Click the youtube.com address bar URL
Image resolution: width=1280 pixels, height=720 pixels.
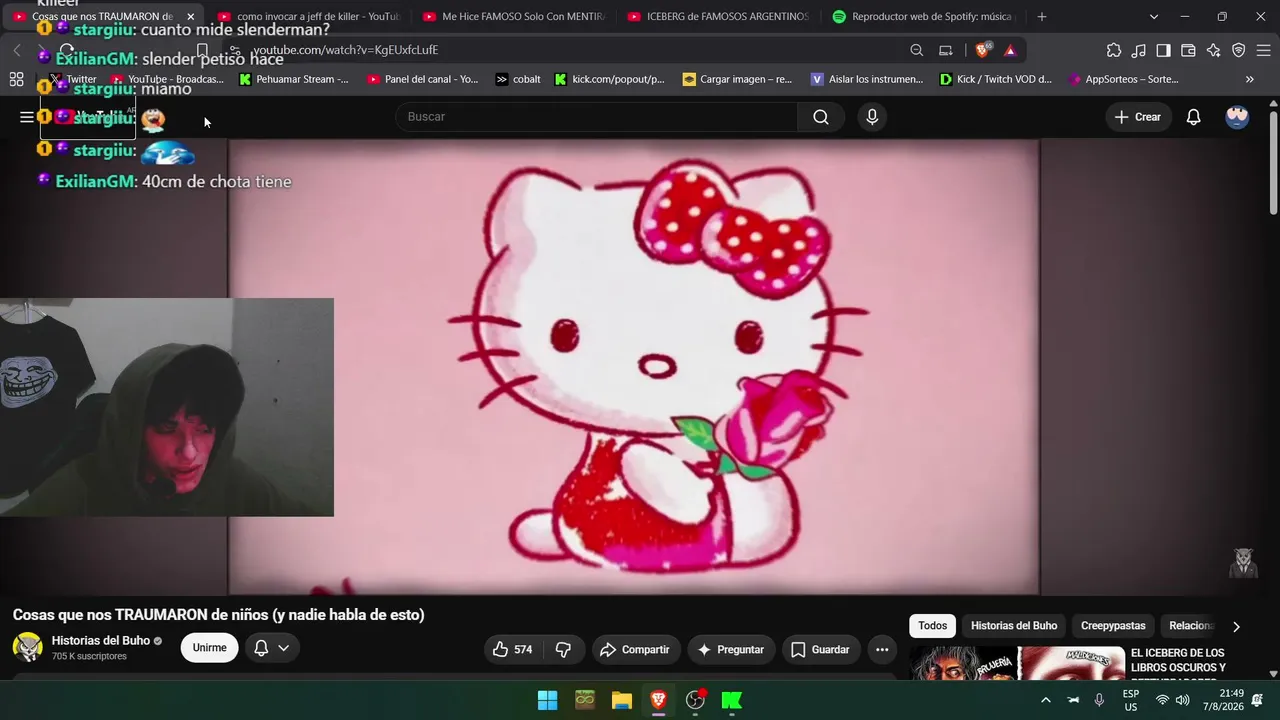[345, 50]
